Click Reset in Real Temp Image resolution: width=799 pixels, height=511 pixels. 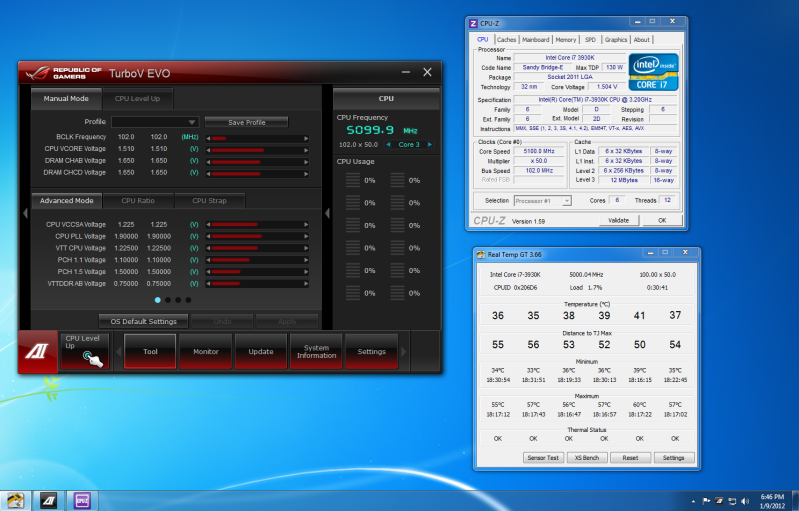pos(630,458)
